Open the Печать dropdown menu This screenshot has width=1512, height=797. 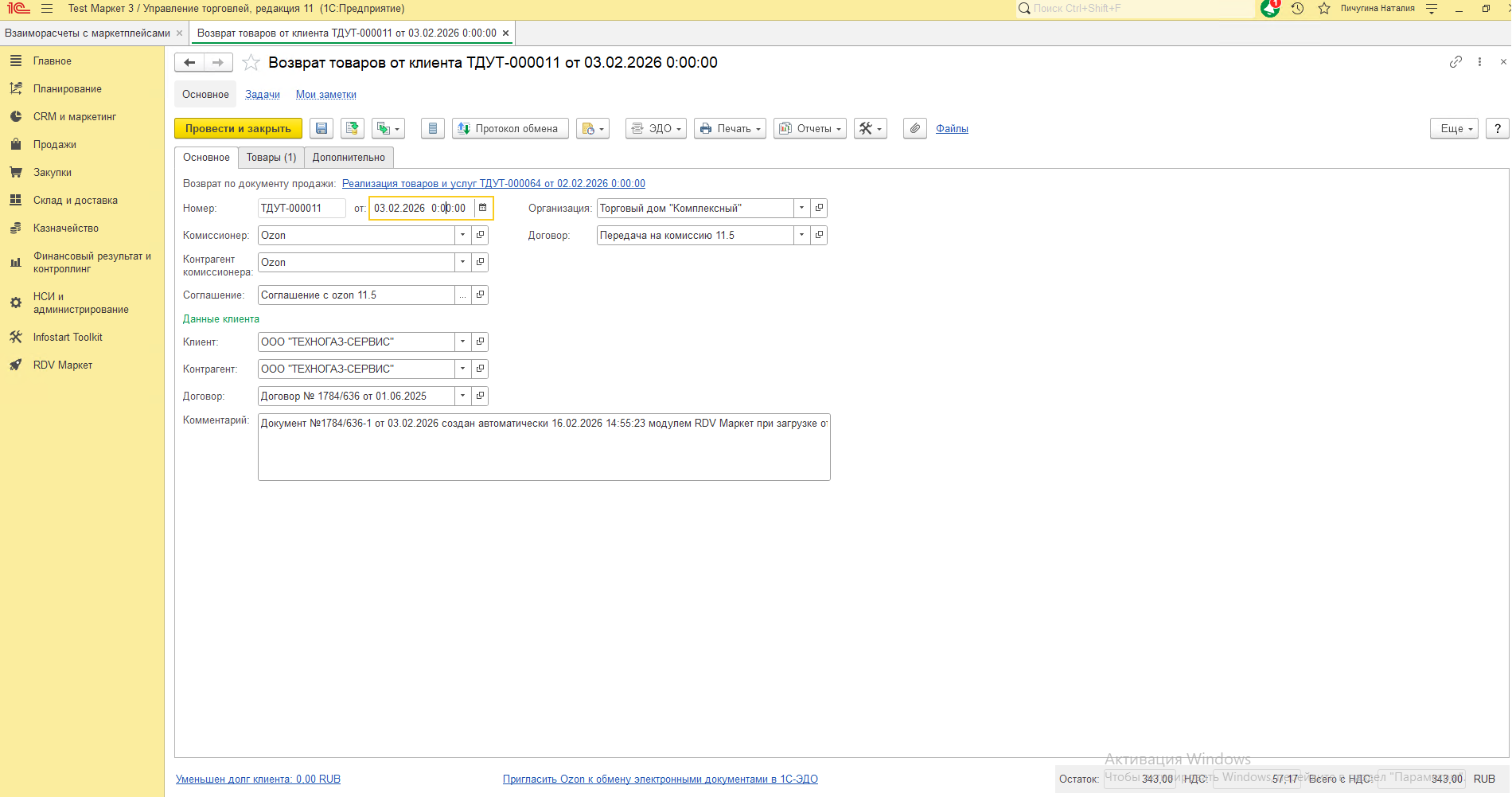tap(730, 128)
